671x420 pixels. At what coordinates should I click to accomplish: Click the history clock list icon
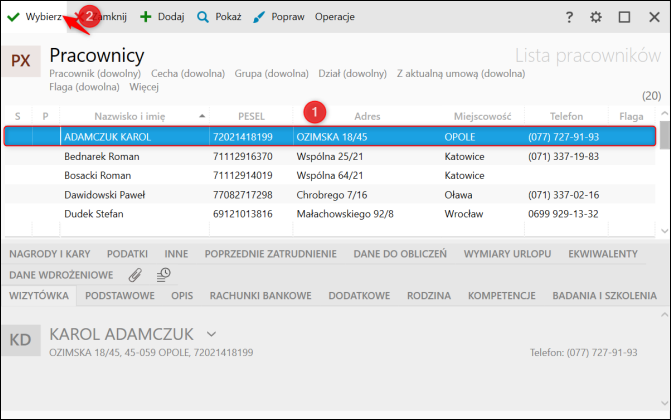[163, 275]
